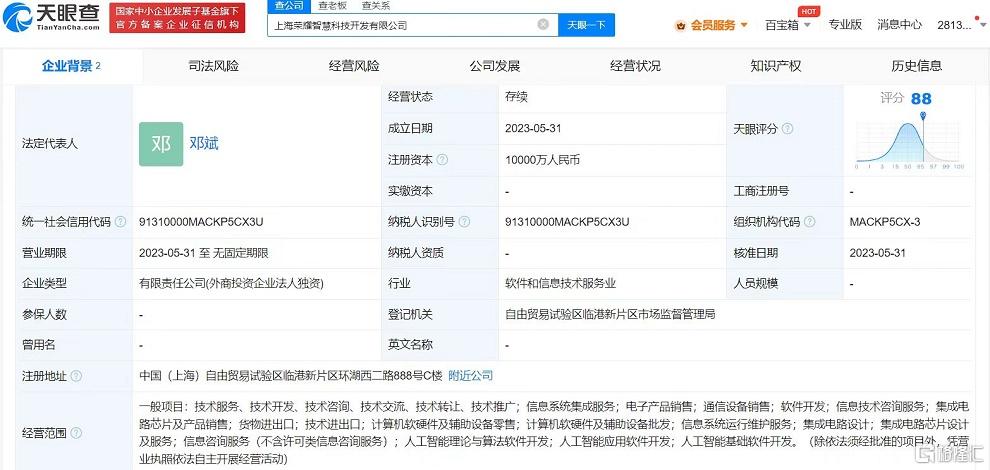Open 专业版 in the header
The height and width of the screenshot is (470, 990).
pyautogui.click(x=845, y=25)
